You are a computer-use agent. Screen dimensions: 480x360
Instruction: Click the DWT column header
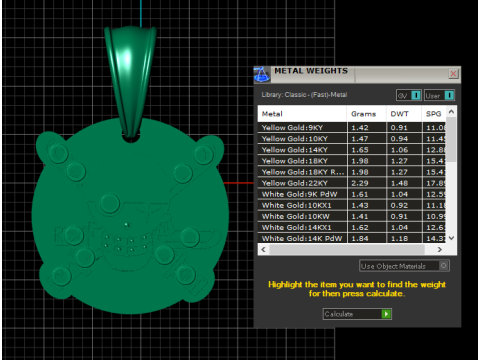(x=404, y=114)
